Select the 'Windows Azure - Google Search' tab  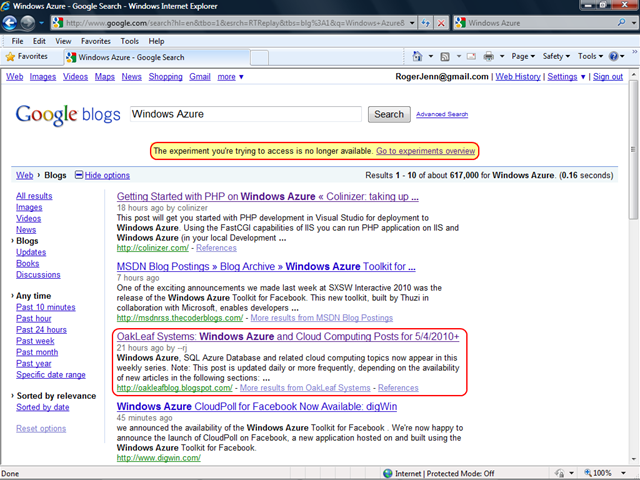[157, 57]
